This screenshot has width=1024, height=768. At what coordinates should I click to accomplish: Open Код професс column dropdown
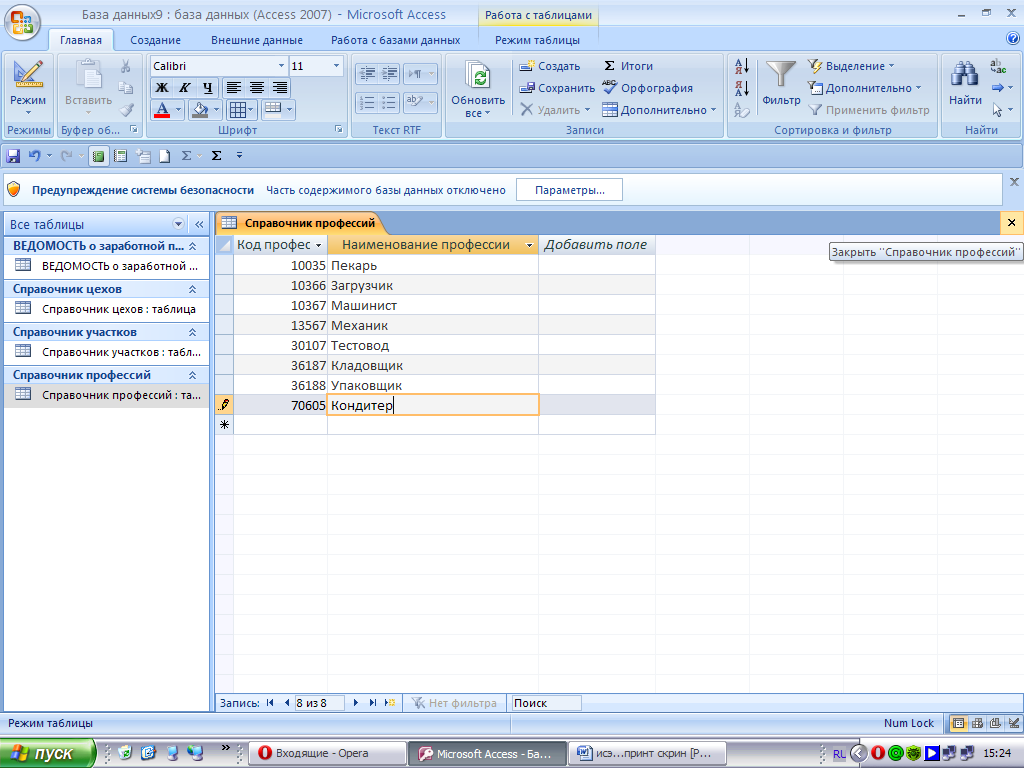[x=319, y=245]
